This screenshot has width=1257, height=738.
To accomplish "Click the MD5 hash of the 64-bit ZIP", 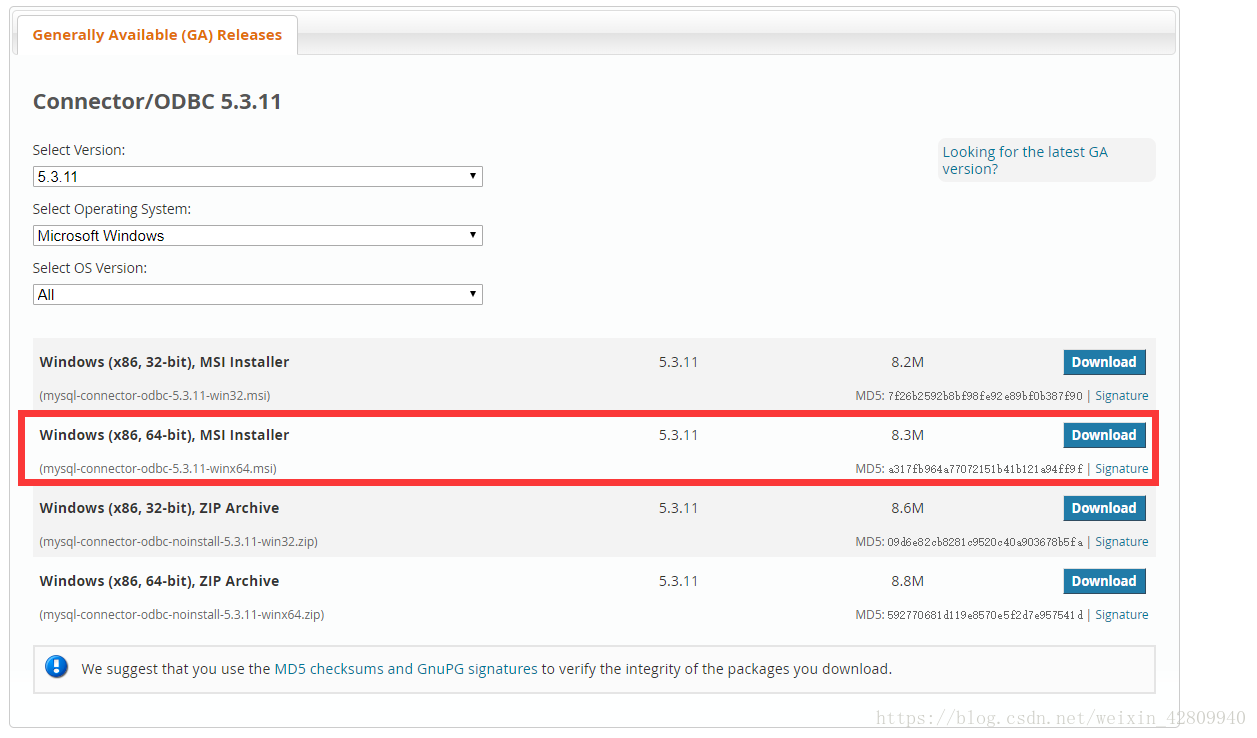I will pos(985,615).
